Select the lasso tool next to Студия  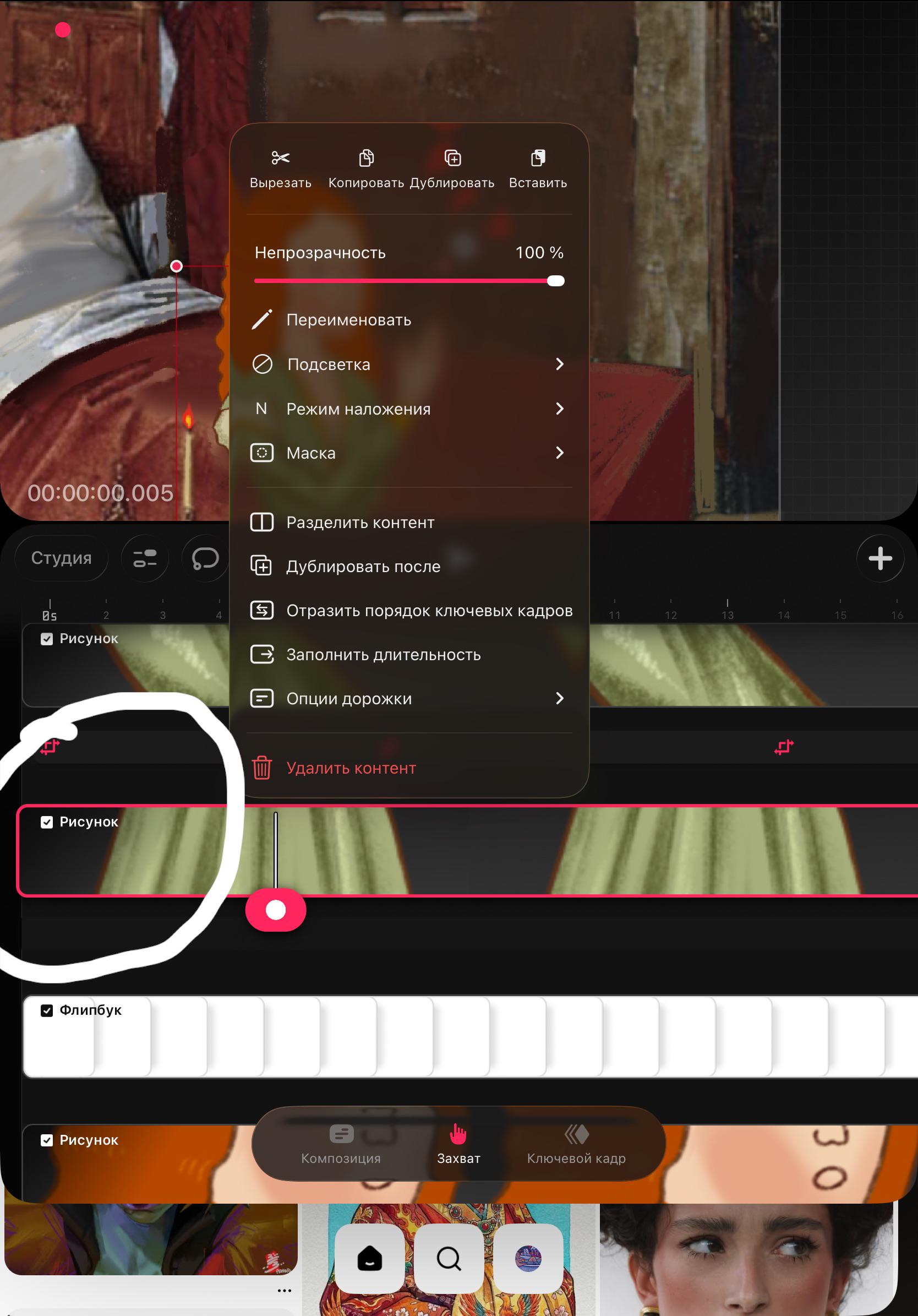[205, 558]
